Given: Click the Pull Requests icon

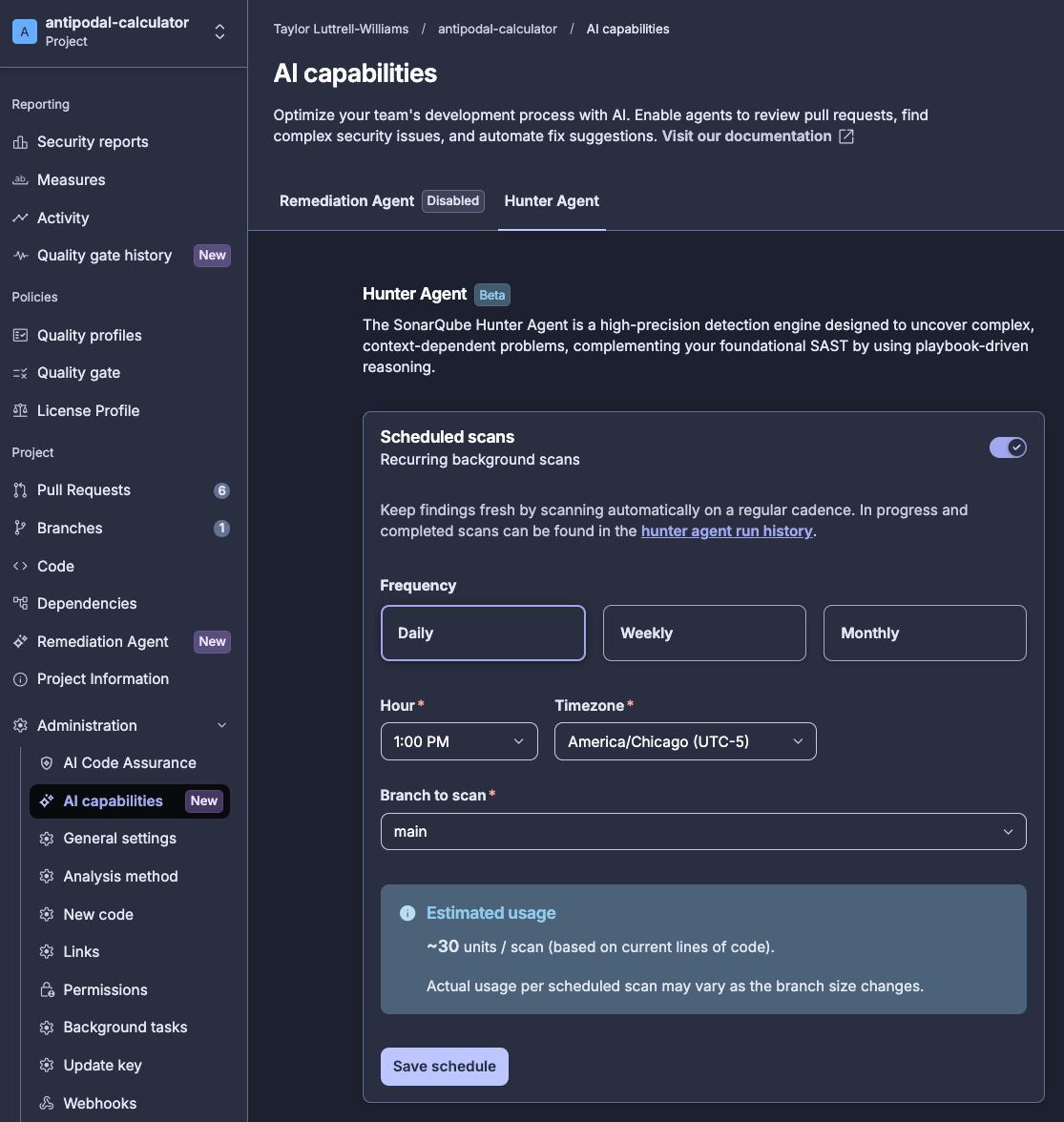Looking at the screenshot, I should [x=20, y=490].
